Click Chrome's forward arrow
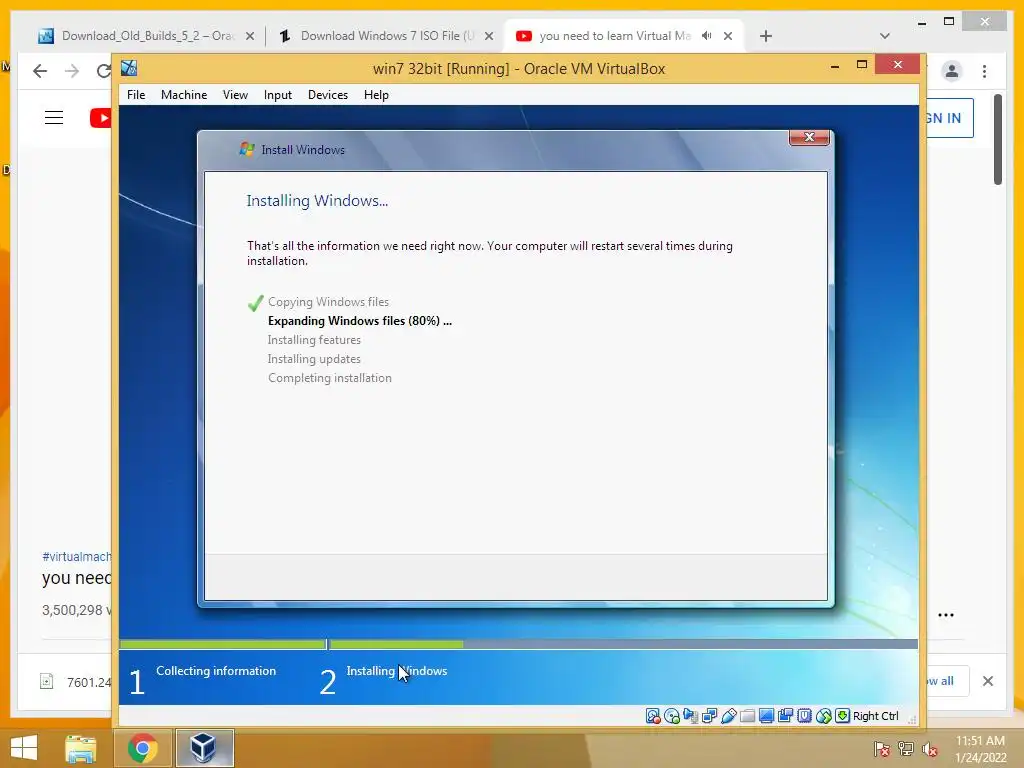1024x768 pixels. point(72,71)
